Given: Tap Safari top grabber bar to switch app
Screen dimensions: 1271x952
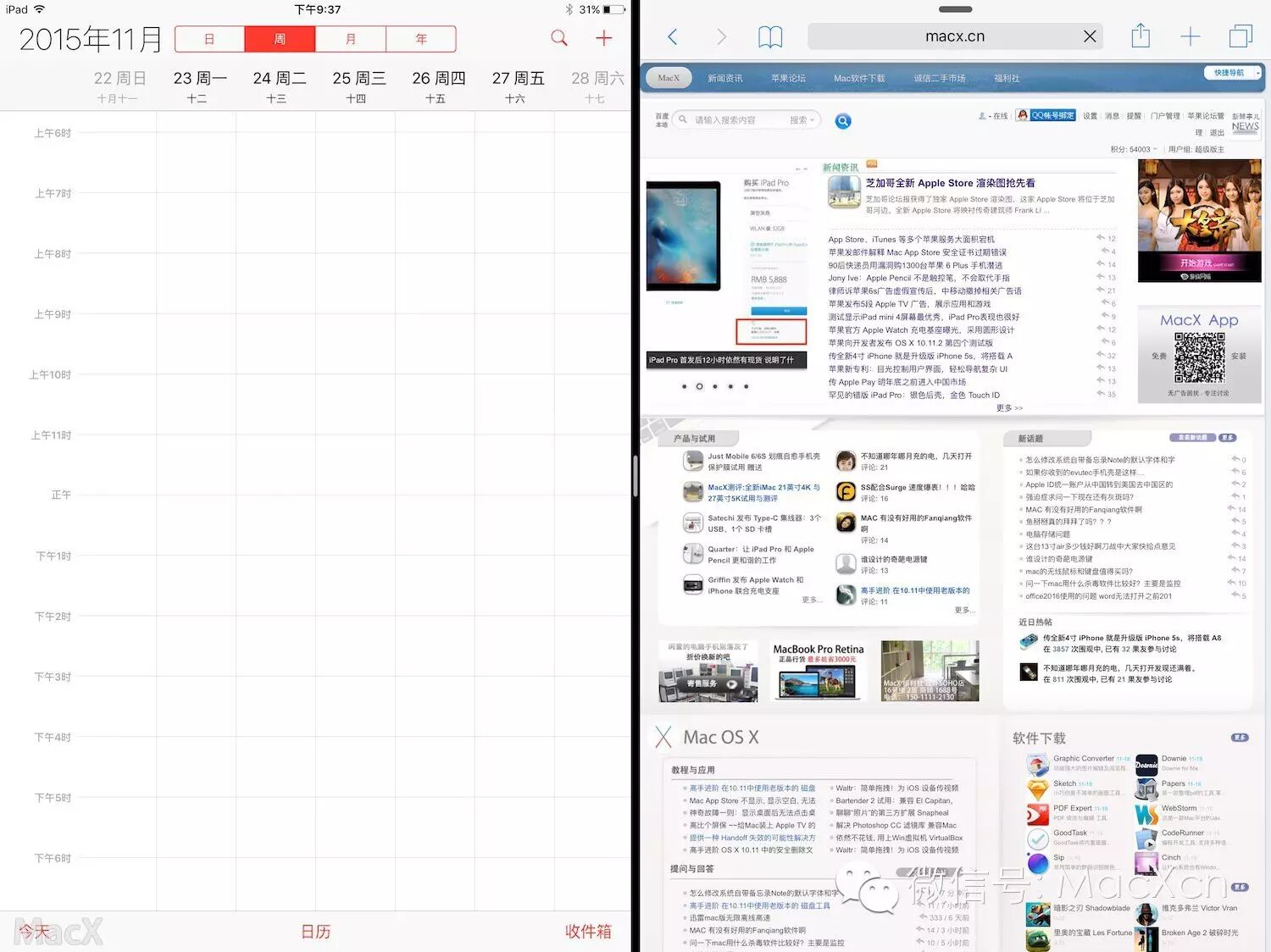Looking at the screenshot, I should click(955, 9).
